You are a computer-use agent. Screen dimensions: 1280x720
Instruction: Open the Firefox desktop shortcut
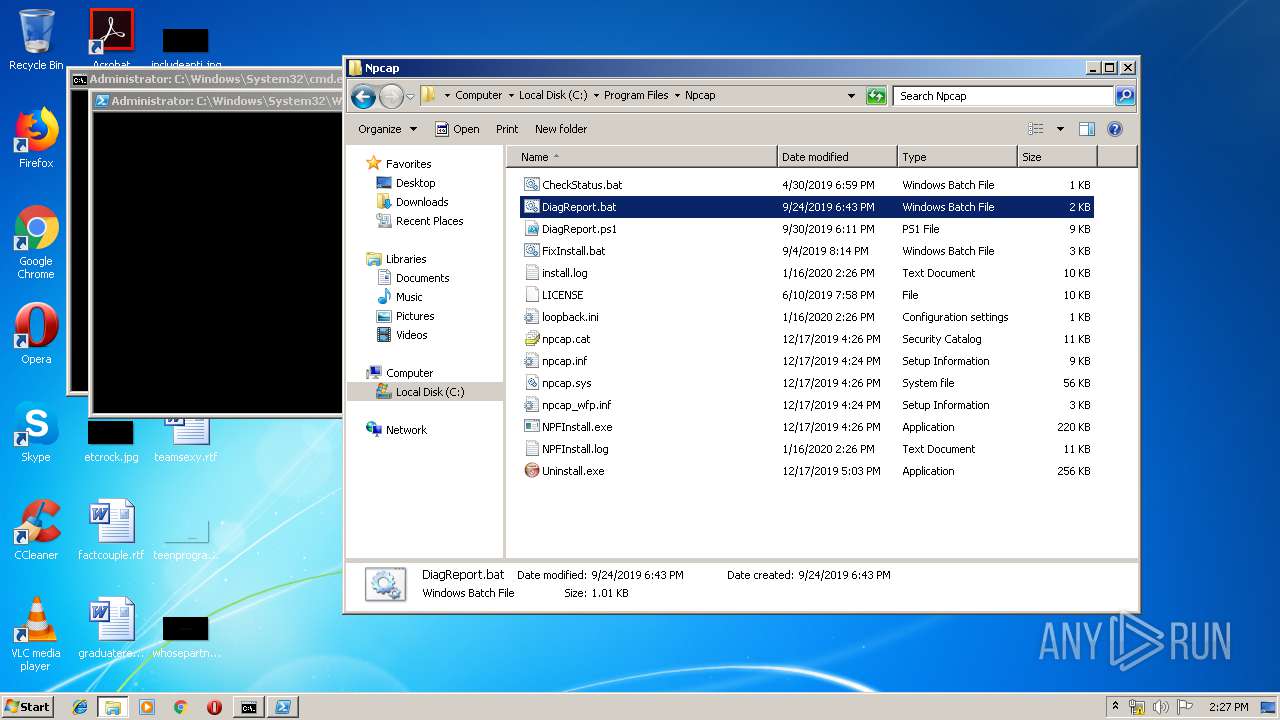pyautogui.click(x=36, y=138)
